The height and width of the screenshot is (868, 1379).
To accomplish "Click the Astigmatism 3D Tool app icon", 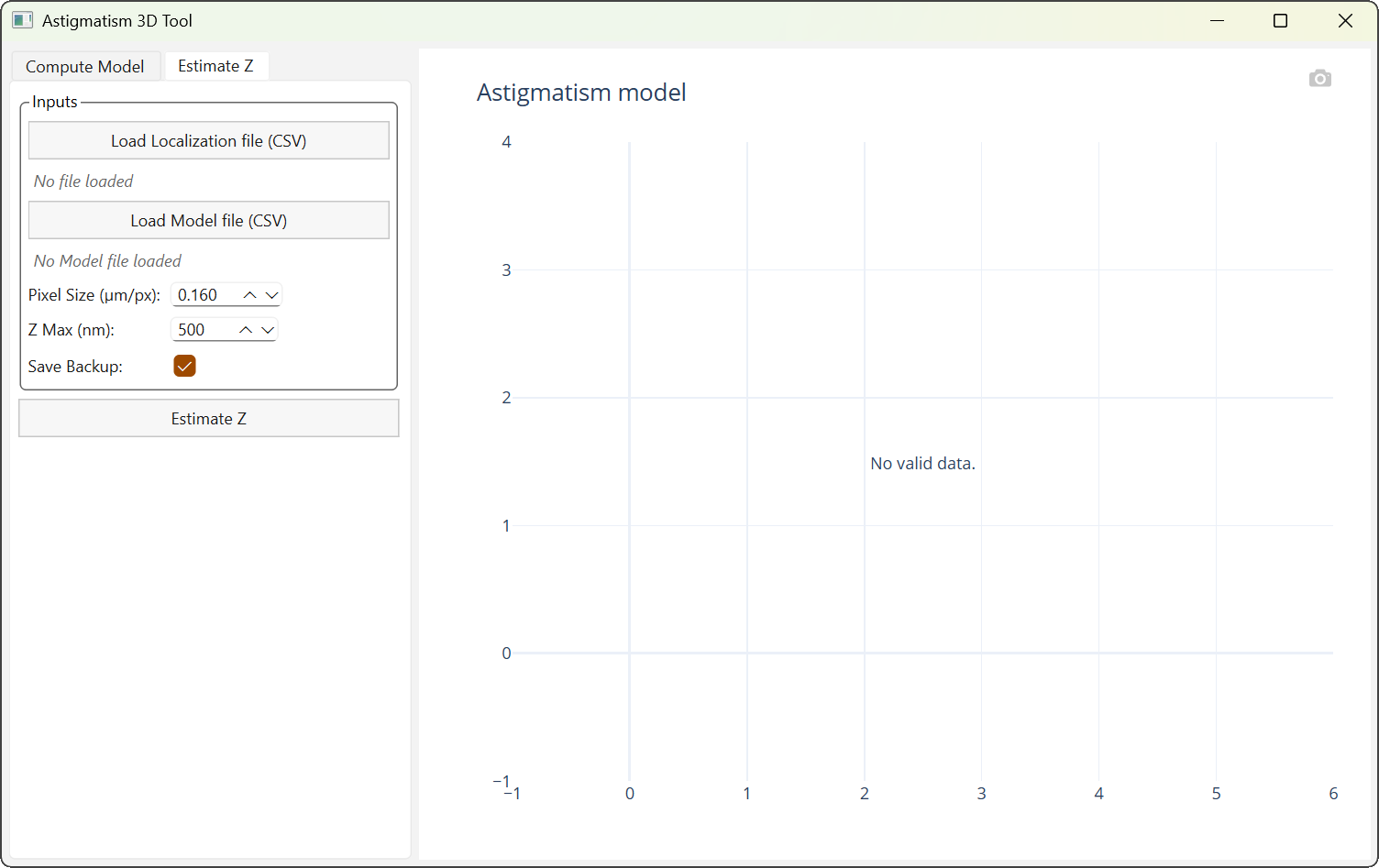I will coord(21,19).
